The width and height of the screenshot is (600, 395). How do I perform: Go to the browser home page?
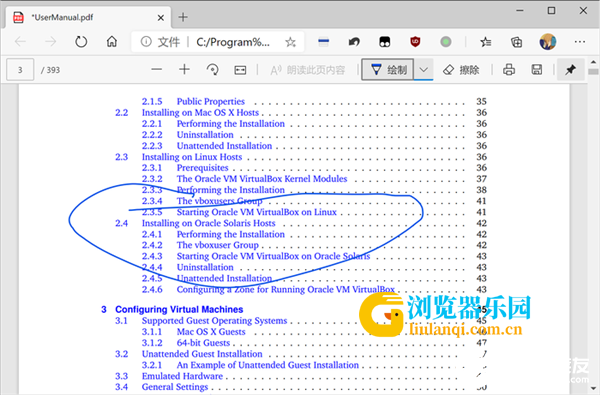click(112, 41)
